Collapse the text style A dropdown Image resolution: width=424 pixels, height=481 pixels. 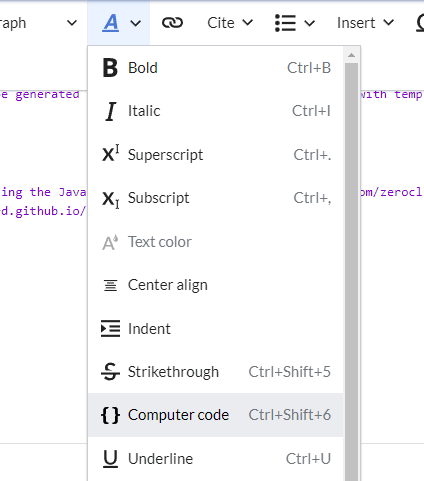click(x=119, y=23)
